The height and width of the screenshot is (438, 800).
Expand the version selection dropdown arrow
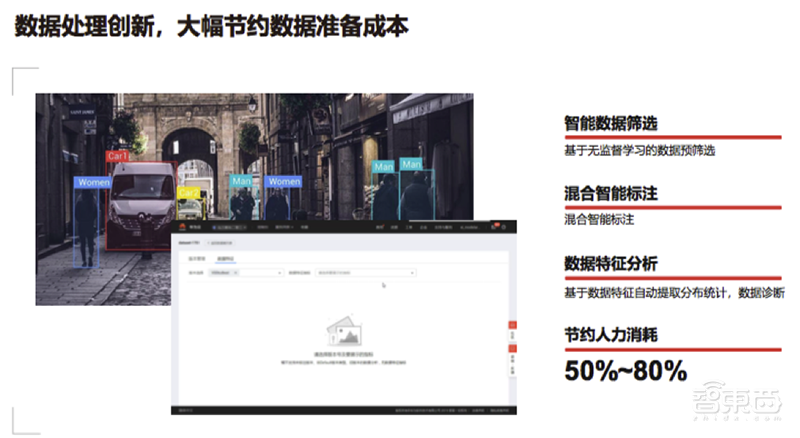tap(279, 273)
